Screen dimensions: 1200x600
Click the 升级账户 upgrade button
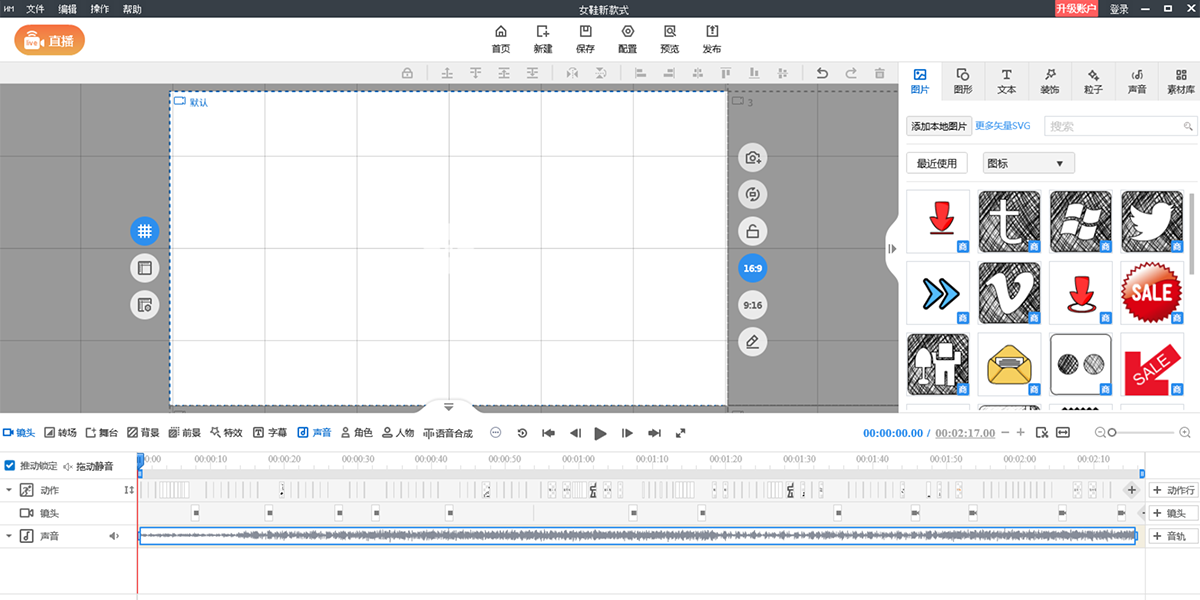tap(1076, 9)
